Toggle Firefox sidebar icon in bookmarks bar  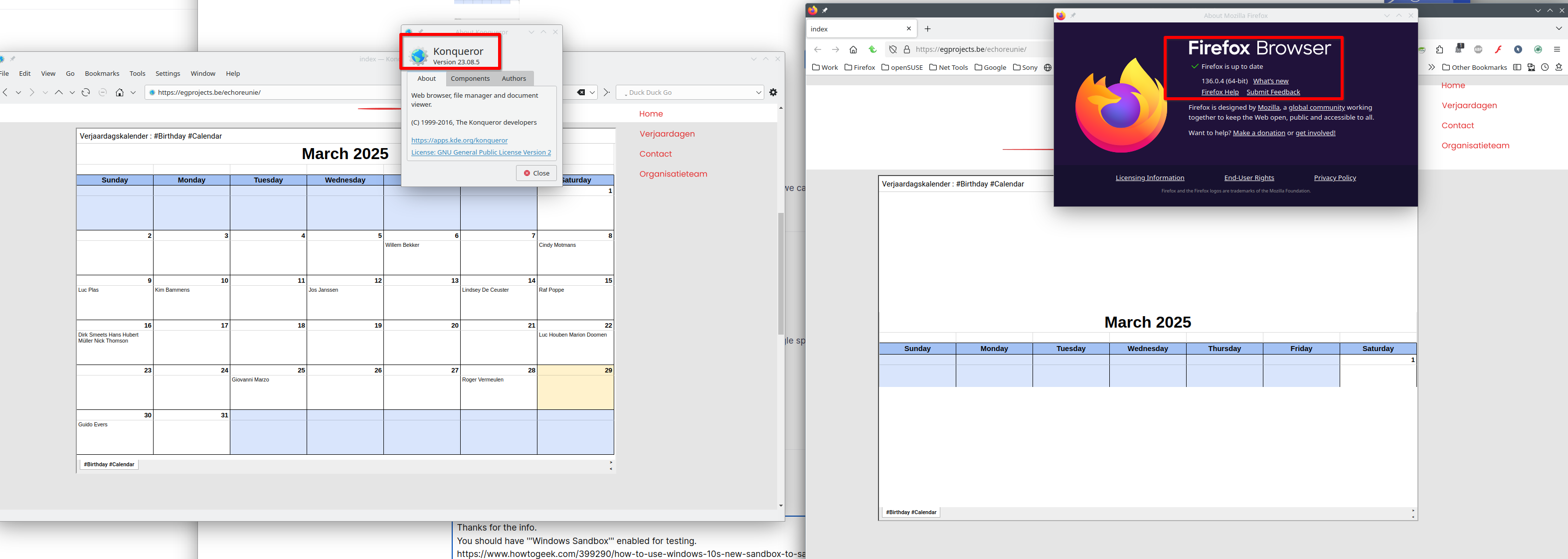(x=1517, y=68)
